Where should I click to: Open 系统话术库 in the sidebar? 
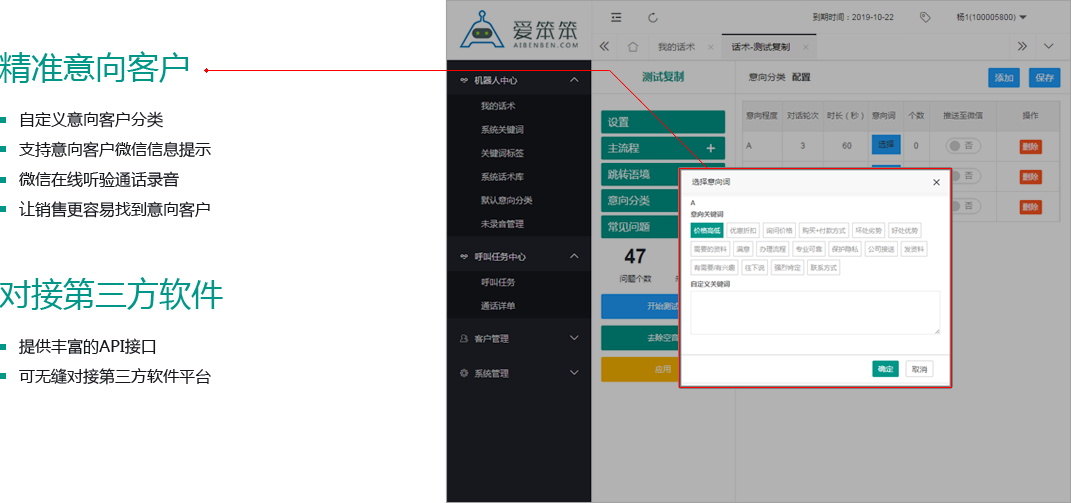502,177
